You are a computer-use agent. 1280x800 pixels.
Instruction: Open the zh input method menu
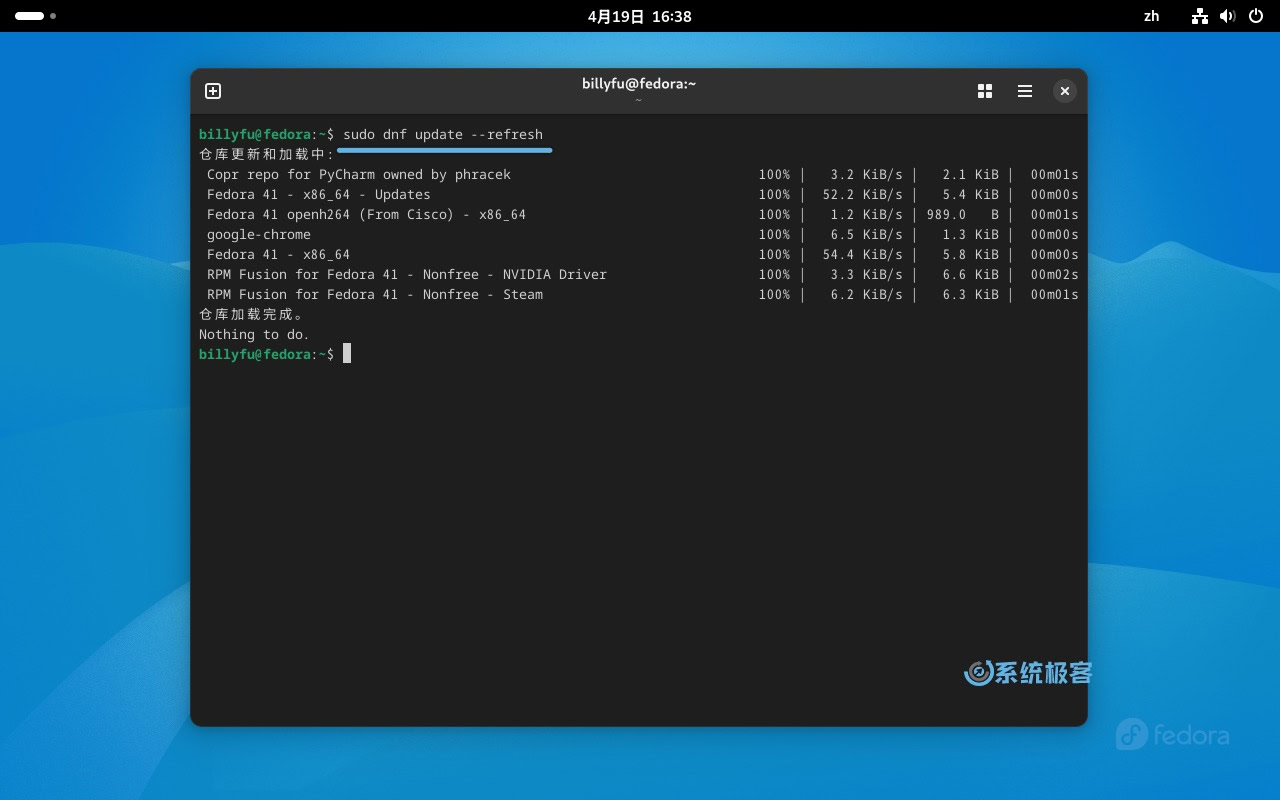point(1152,16)
